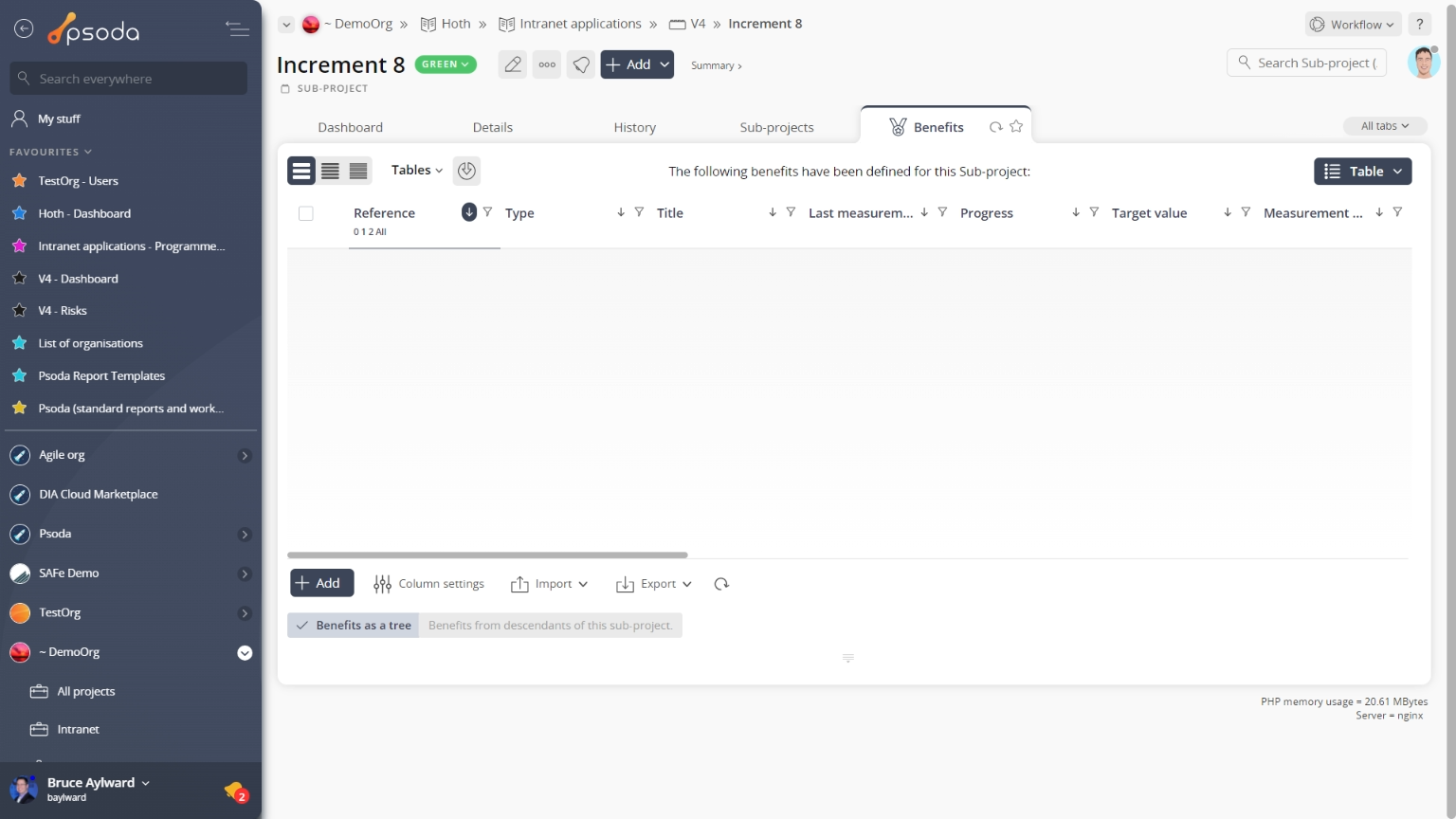This screenshot has height=819, width=1456.
Task: Open the Import dropdown
Action: pyautogui.click(x=550, y=584)
